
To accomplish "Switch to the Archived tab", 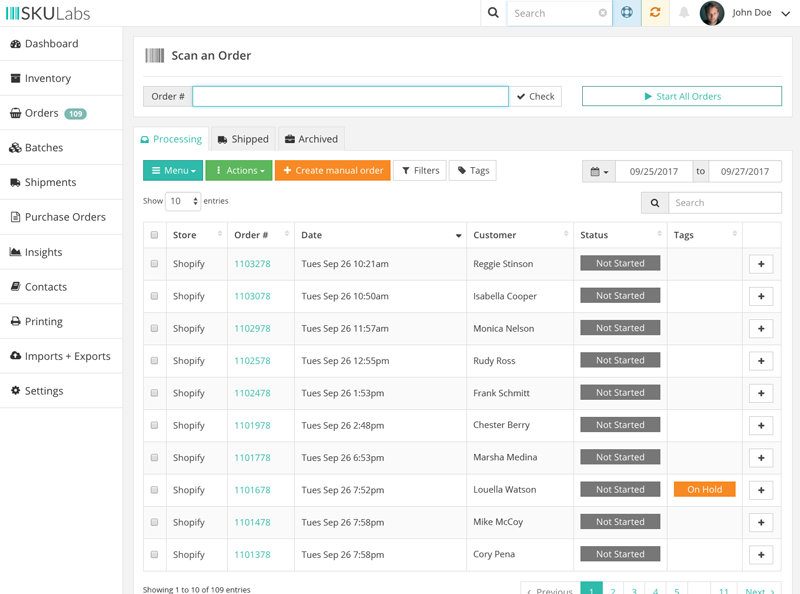I will (311, 139).
